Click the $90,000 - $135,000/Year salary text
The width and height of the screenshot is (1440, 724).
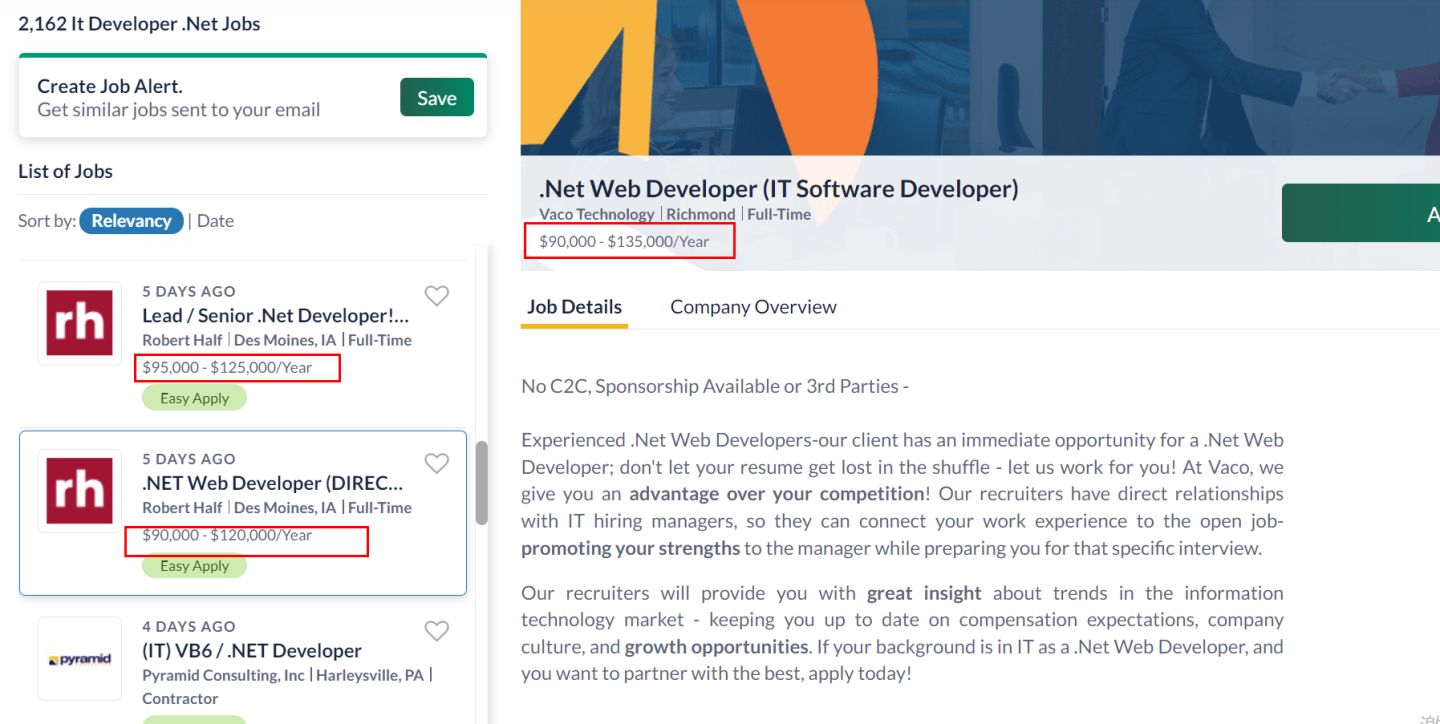click(x=624, y=241)
